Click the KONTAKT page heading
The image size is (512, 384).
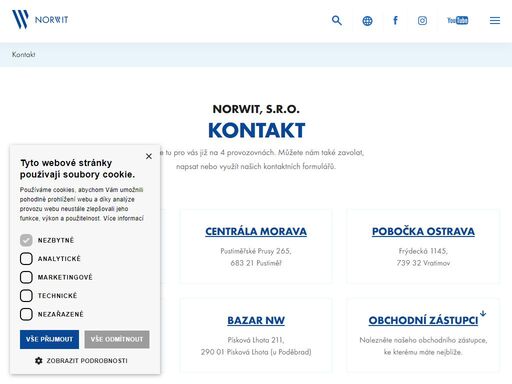coord(257,130)
